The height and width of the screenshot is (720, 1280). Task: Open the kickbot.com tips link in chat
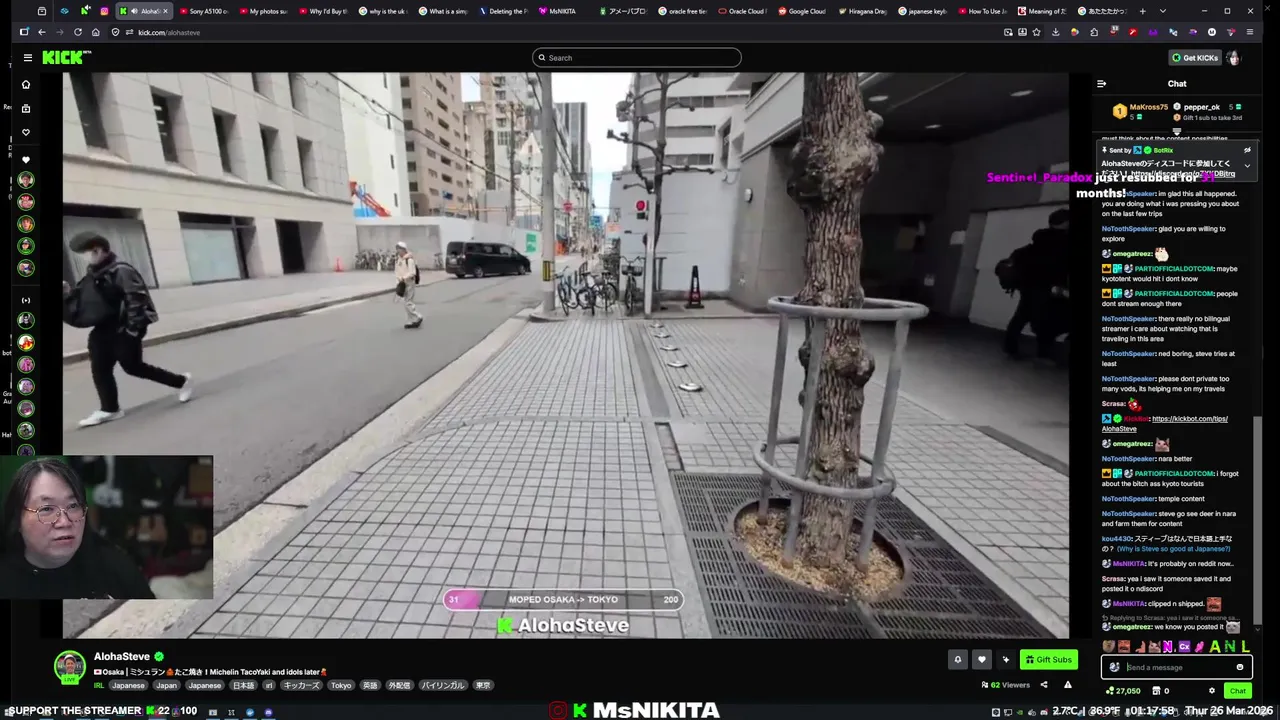point(1165,423)
